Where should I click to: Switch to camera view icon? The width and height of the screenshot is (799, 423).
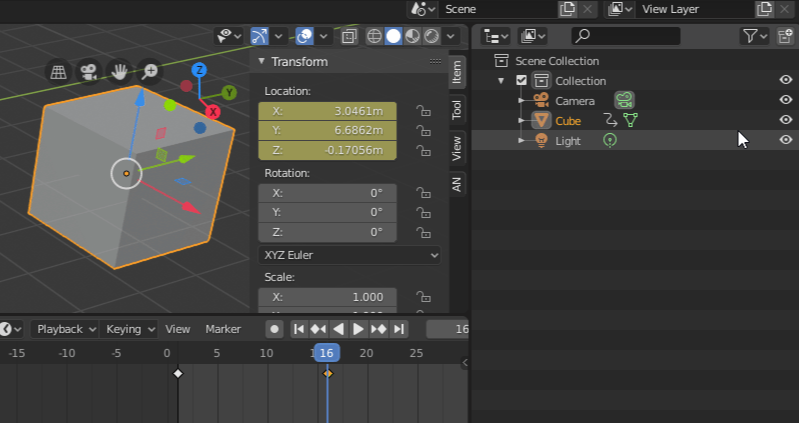point(89,72)
